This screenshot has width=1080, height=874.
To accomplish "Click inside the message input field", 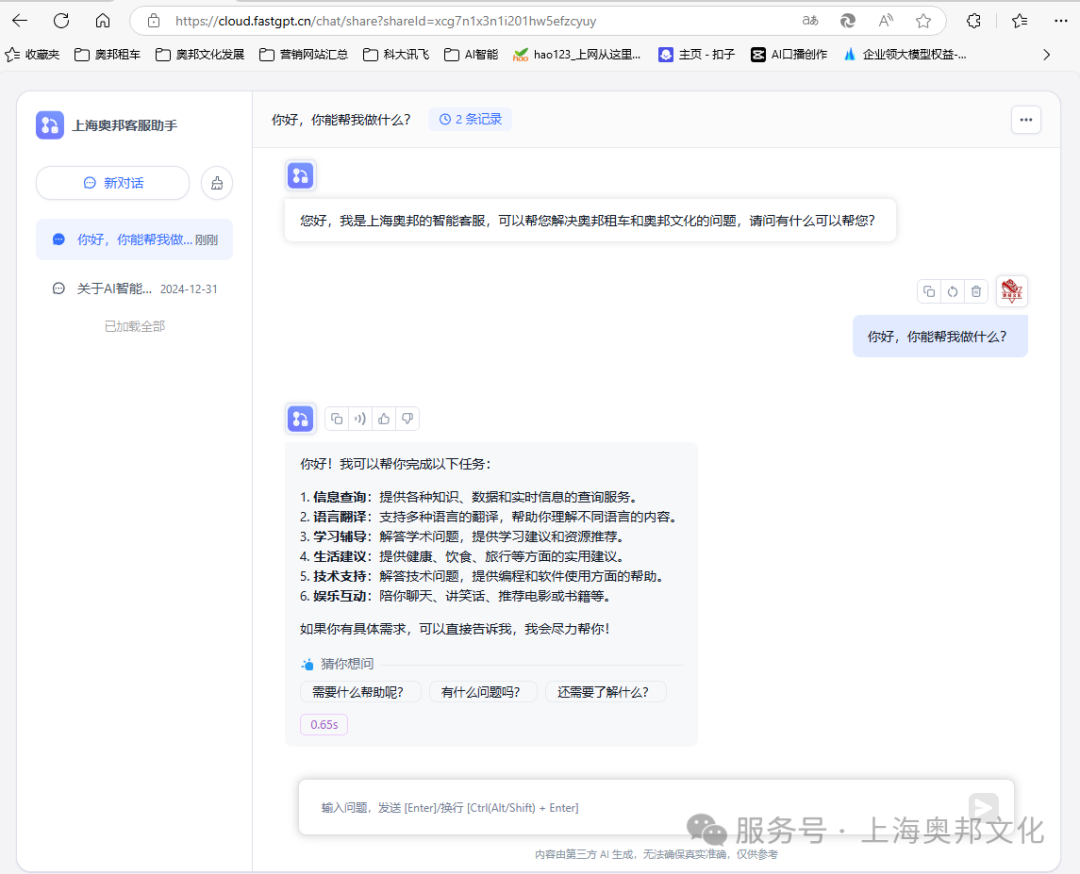I will coord(600,807).
